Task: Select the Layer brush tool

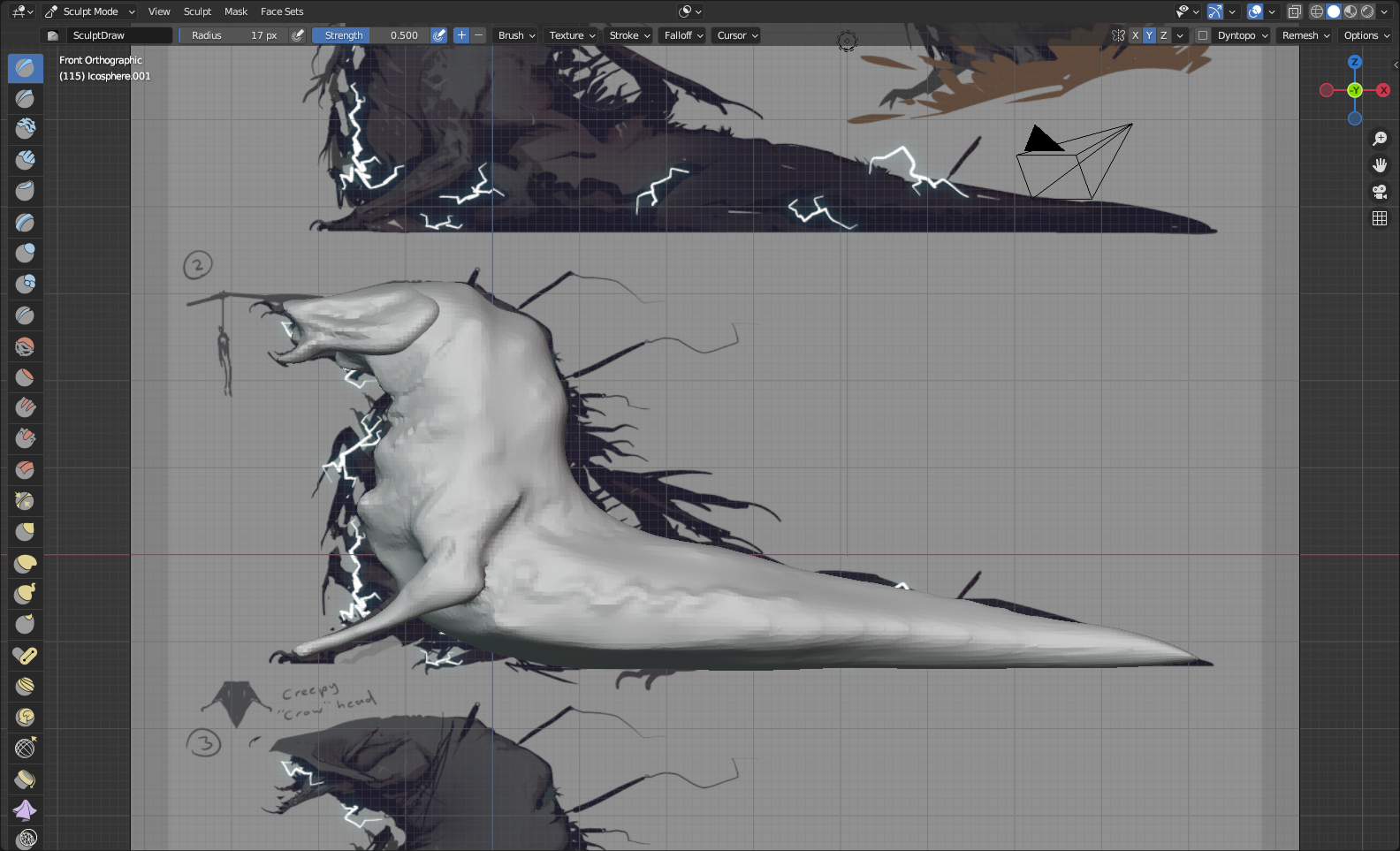Action: click(x=26, y=223)
